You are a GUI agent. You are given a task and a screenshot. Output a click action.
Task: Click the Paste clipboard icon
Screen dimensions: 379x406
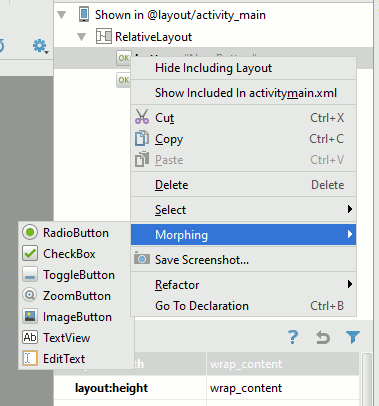(142, 159)
